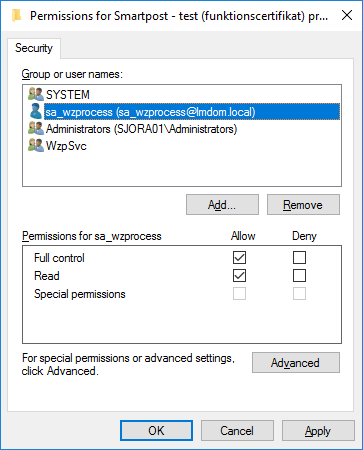Click the Remove button

(303, 205)
